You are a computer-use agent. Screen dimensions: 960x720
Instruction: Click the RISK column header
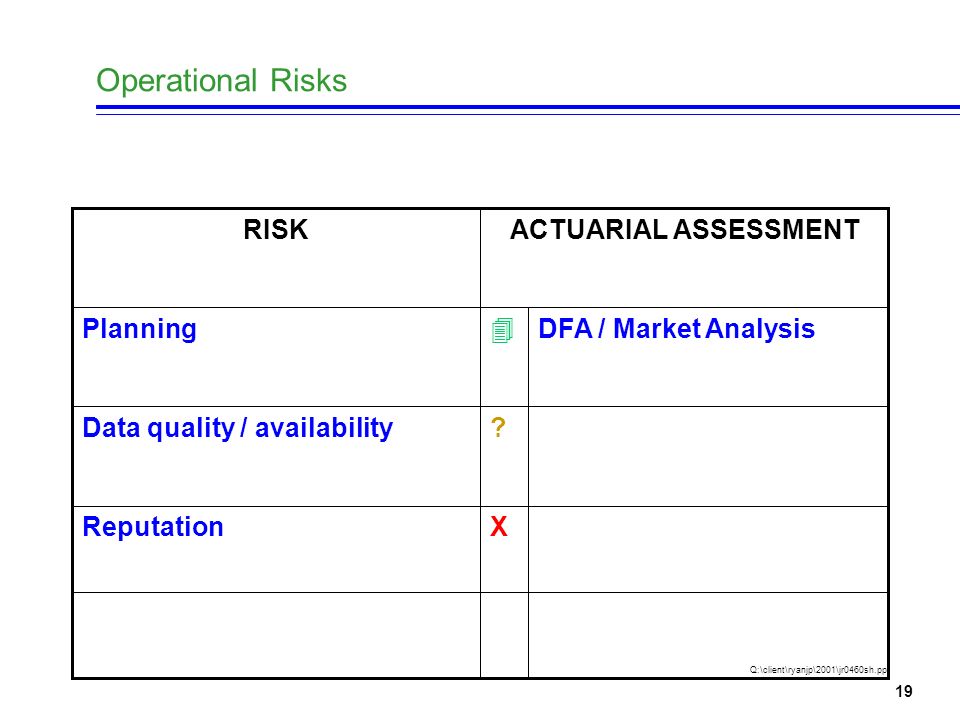[x=276, y=230]
